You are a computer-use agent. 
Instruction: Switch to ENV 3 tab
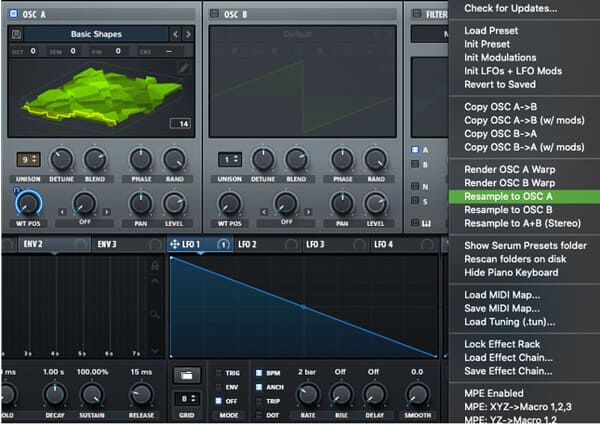point(129,244)
